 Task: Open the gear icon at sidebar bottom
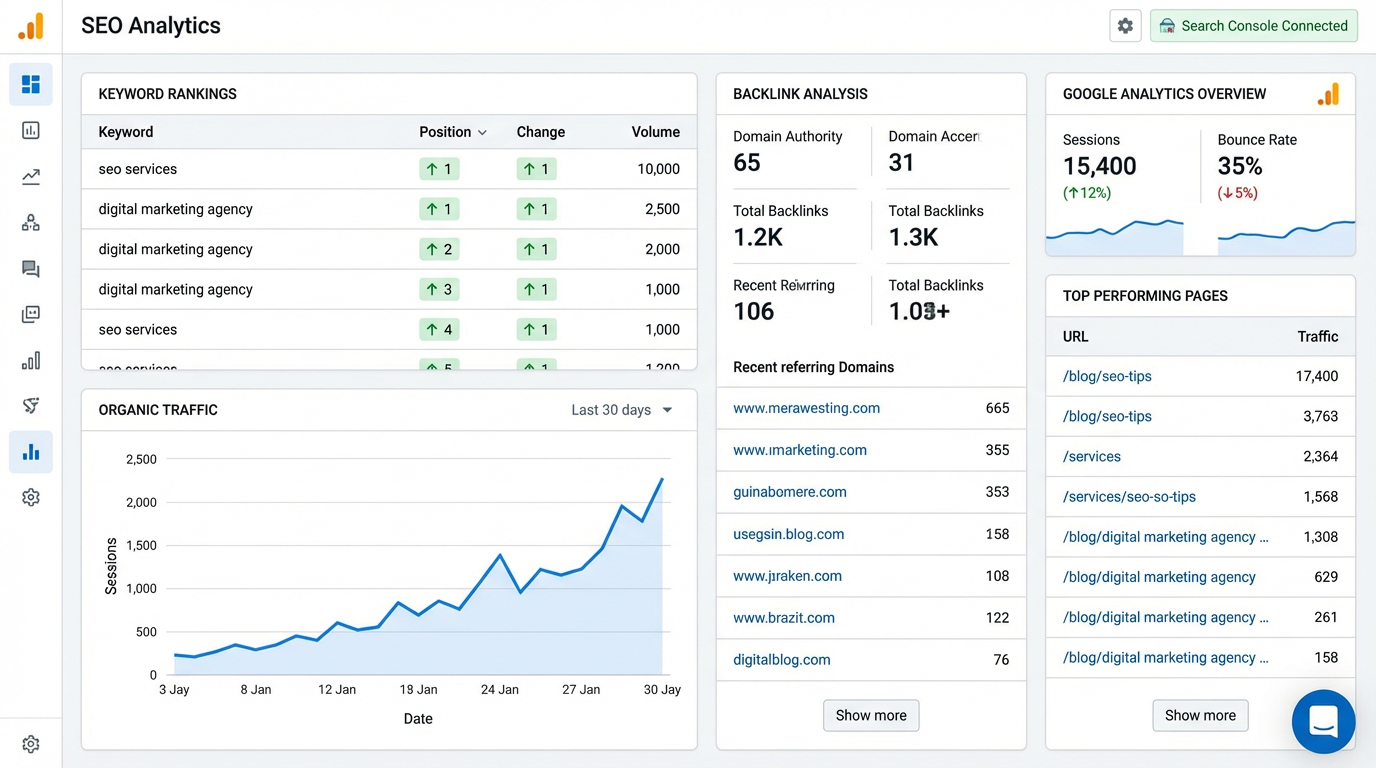pyautogui.click(x=31, y=744)
